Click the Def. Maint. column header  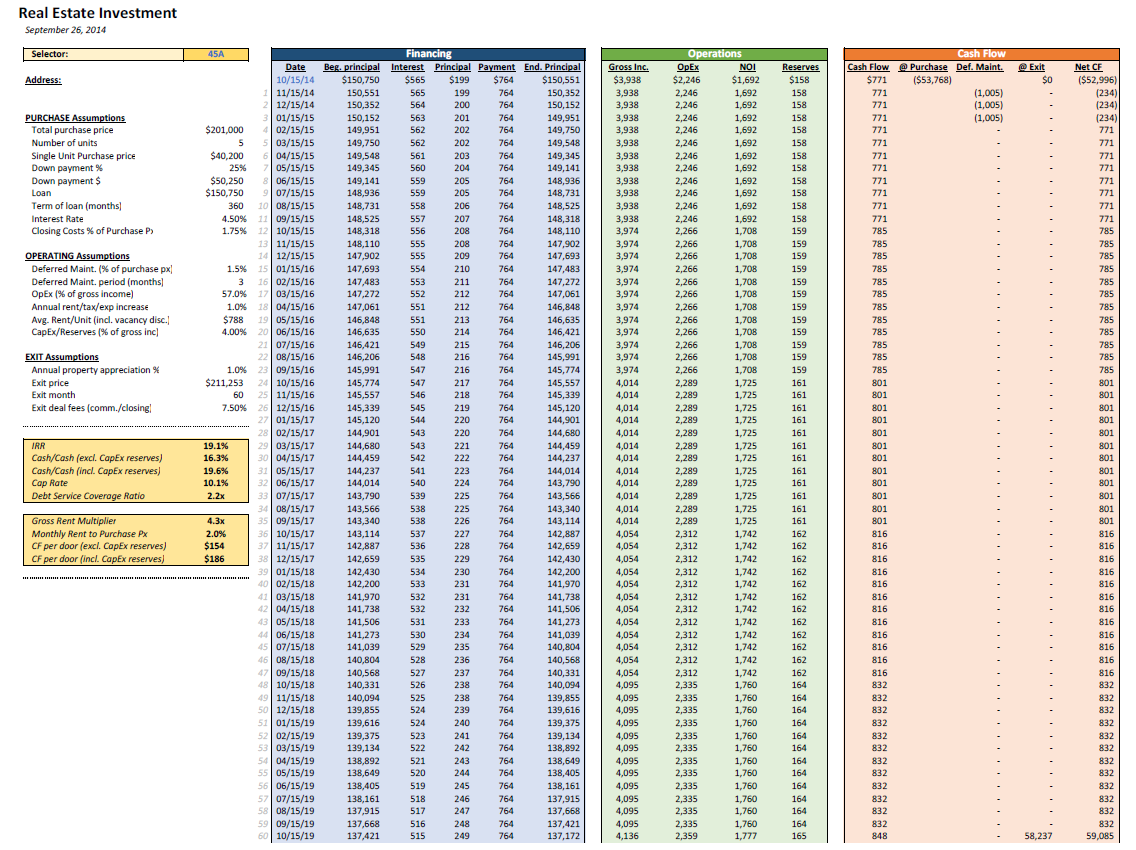click(980, 67)
